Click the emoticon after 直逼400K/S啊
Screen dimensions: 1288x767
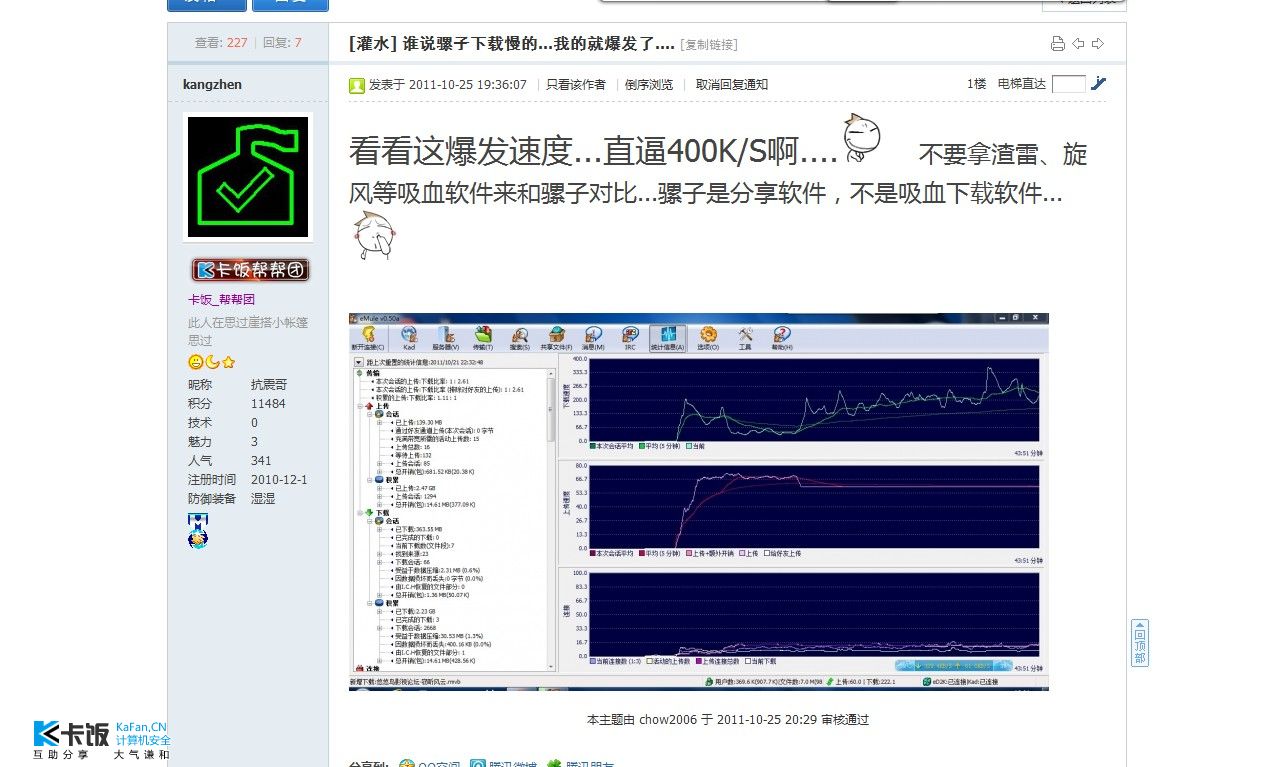860,139
